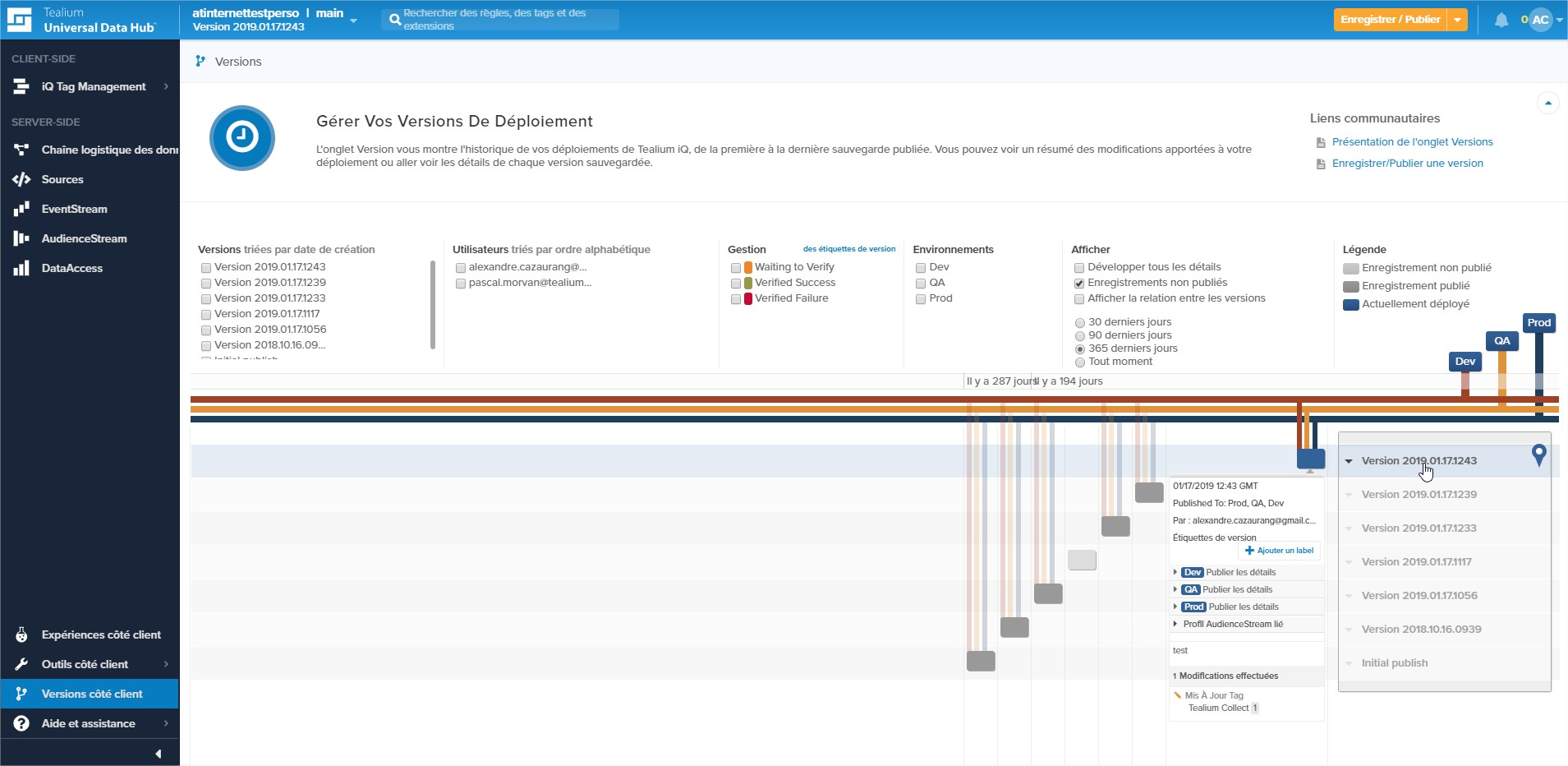
Task: Click the notification bell icon
Action: [x=1501, y=20]
